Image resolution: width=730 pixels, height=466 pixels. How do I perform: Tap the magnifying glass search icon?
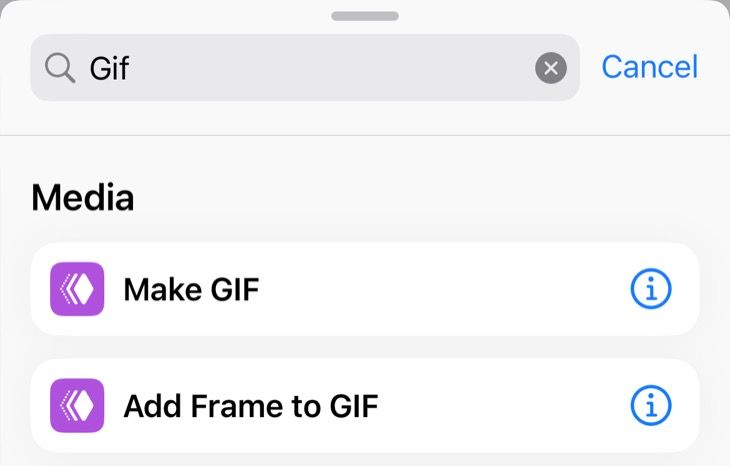click(61, 68)
